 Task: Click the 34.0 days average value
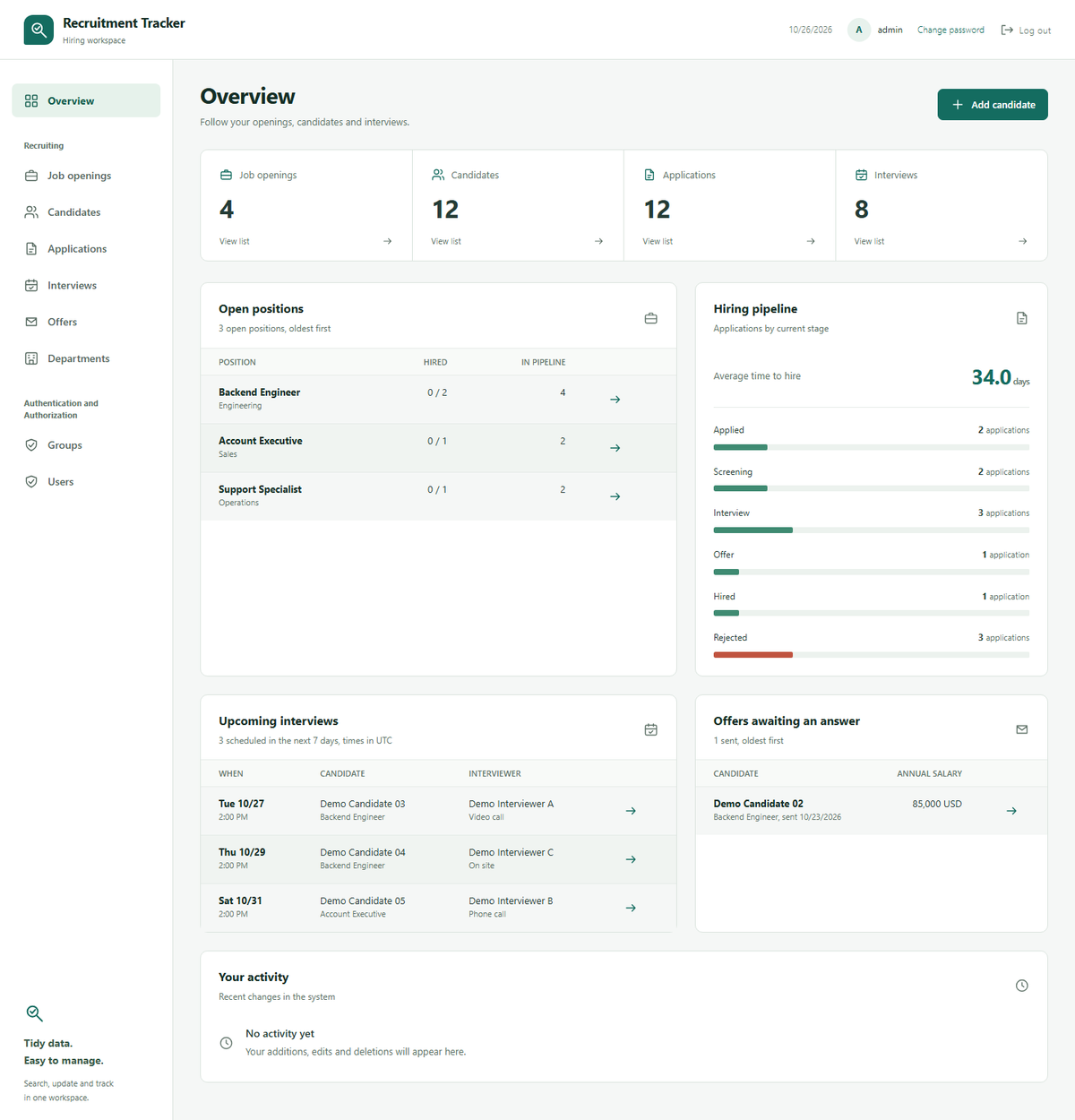coord(1001,377)
